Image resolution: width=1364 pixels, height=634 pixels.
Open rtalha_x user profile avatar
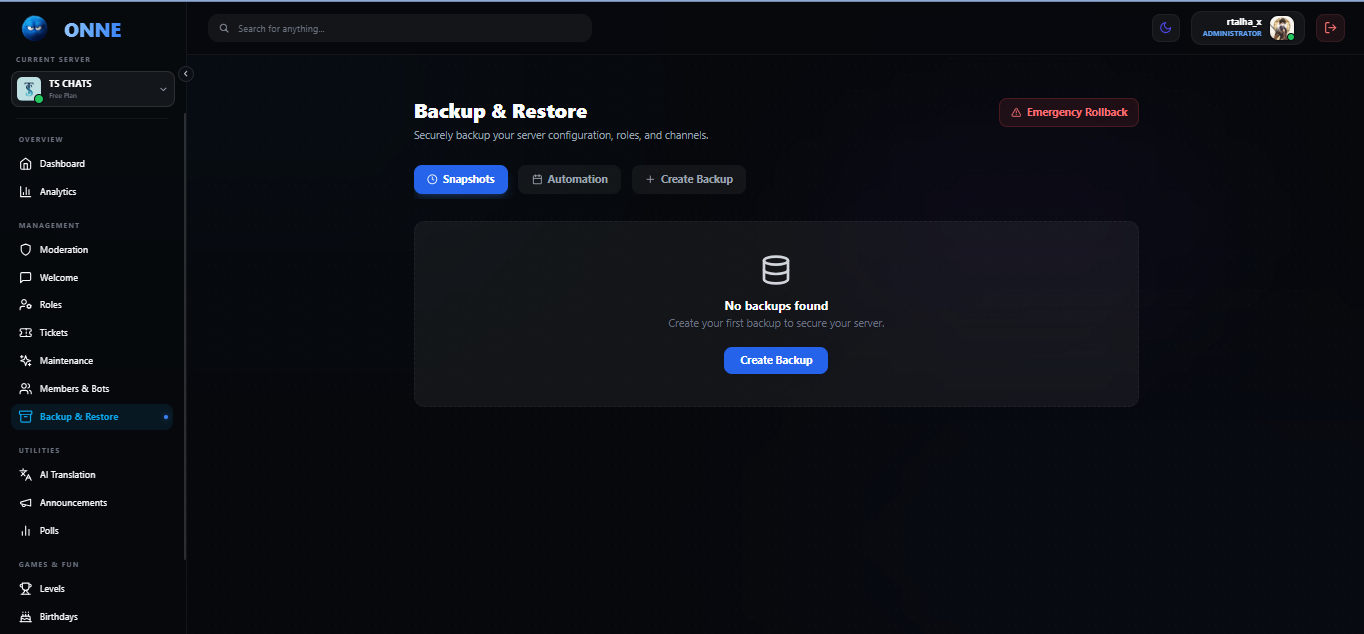[1281, 28]
